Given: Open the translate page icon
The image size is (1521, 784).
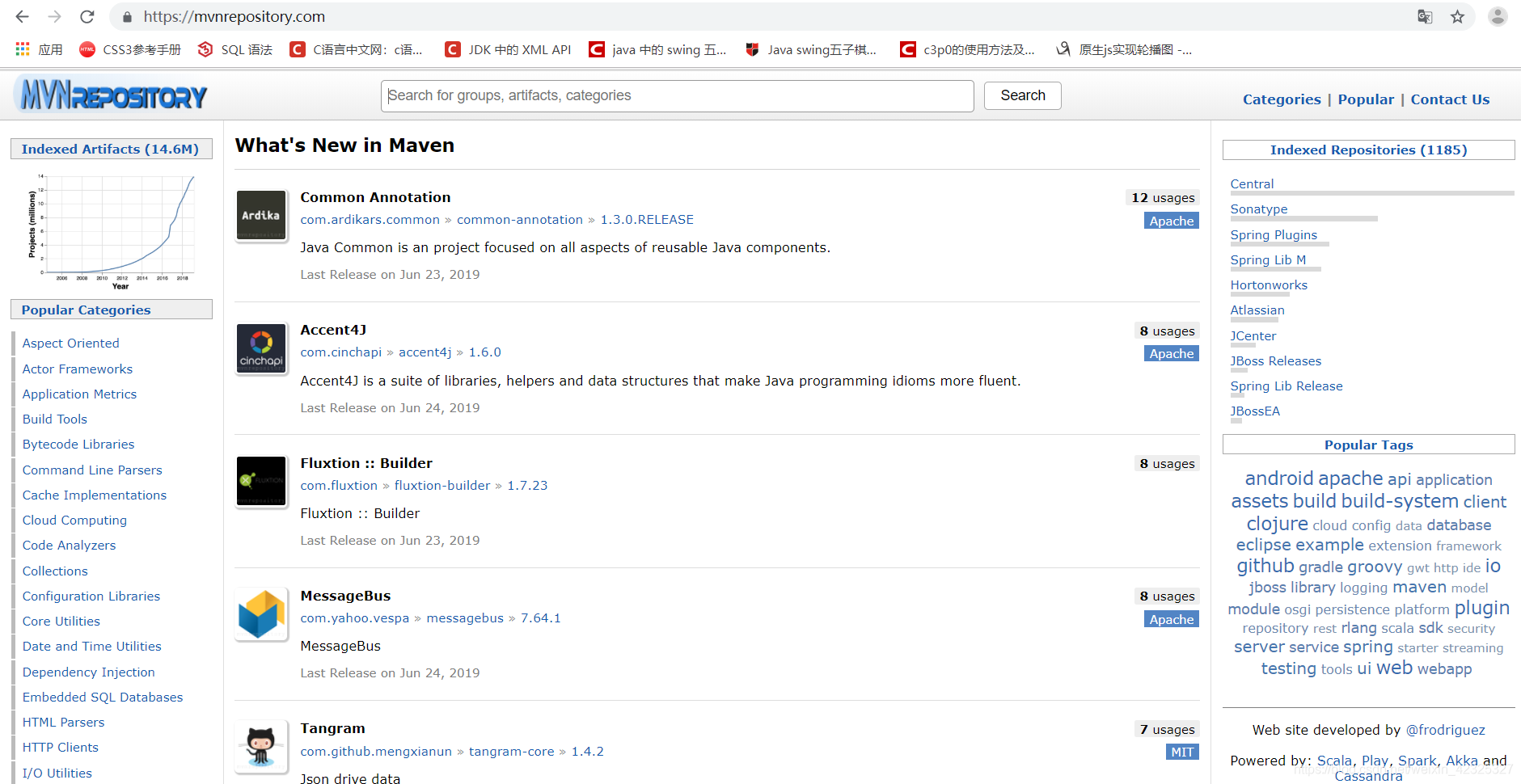Looking at the screenshot, I should (1425, 16).
